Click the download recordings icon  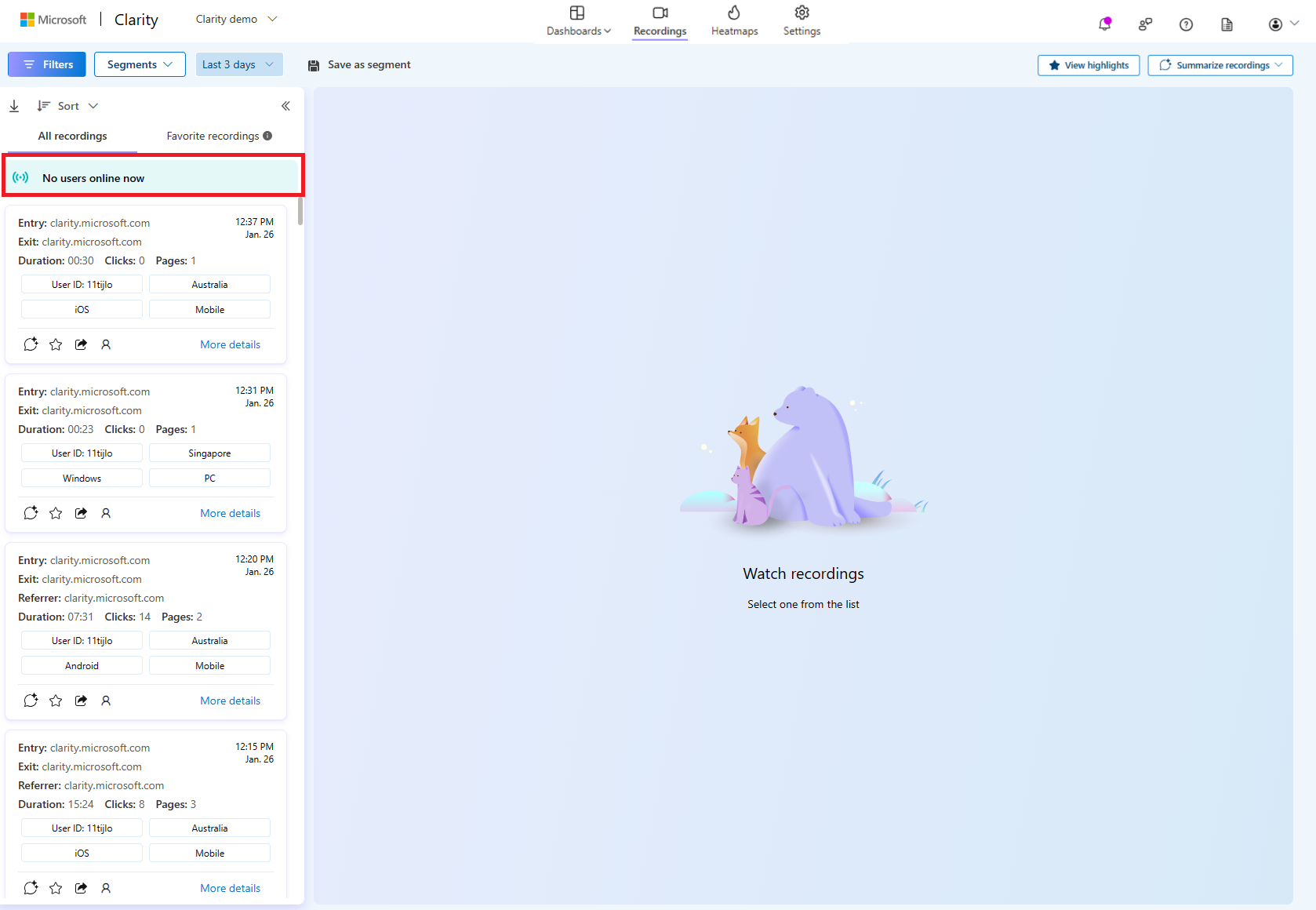[x=14, y=106]
